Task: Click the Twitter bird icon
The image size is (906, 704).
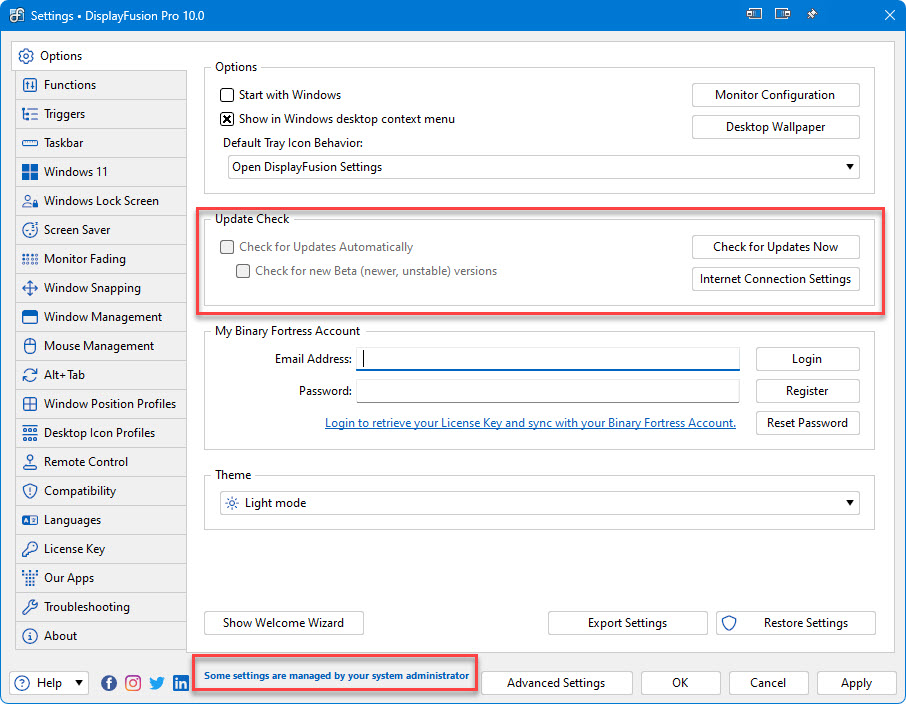Action: coord(157,683)
